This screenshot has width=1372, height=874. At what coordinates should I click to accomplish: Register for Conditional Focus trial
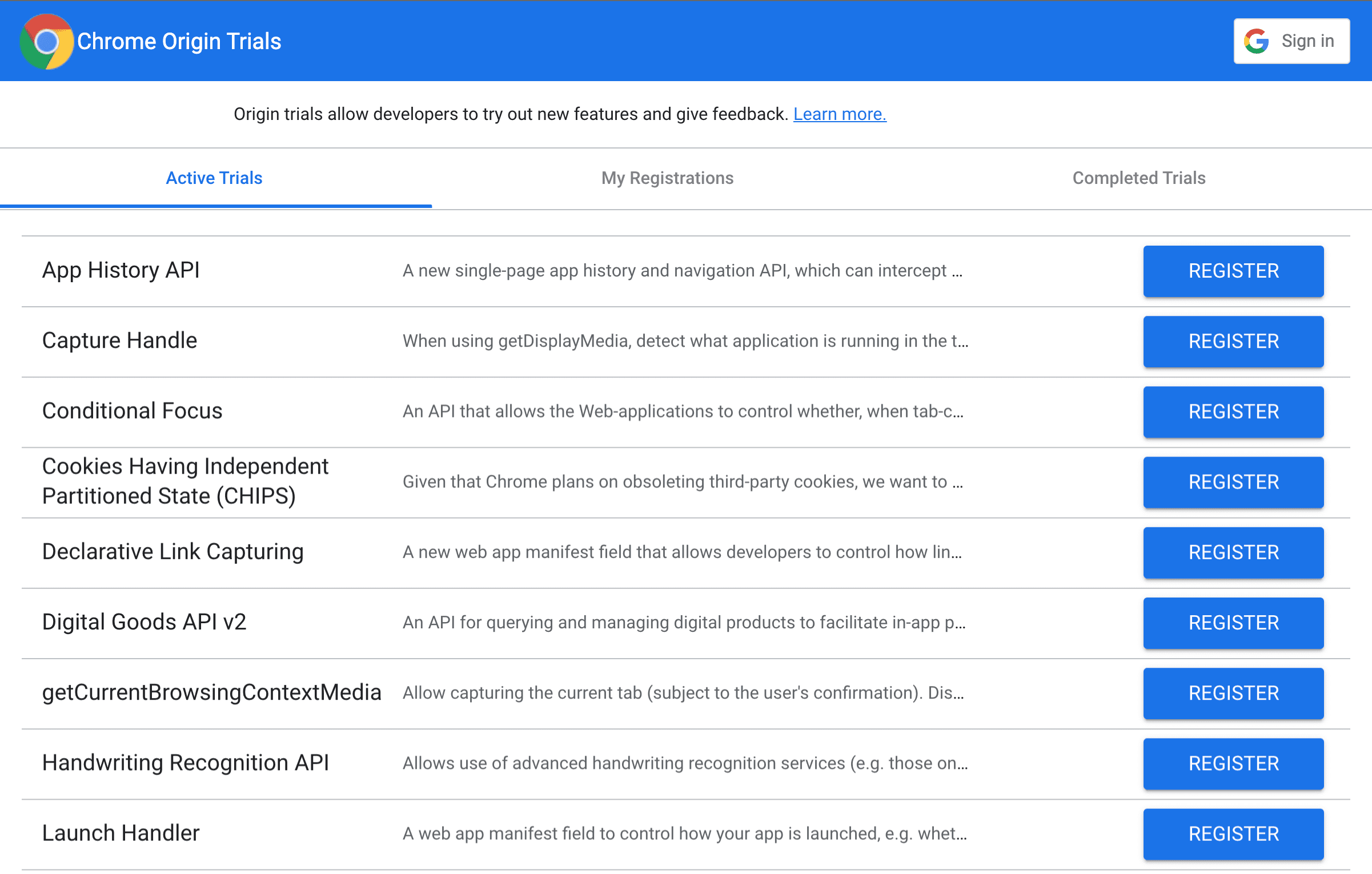tap(1232, 411)
